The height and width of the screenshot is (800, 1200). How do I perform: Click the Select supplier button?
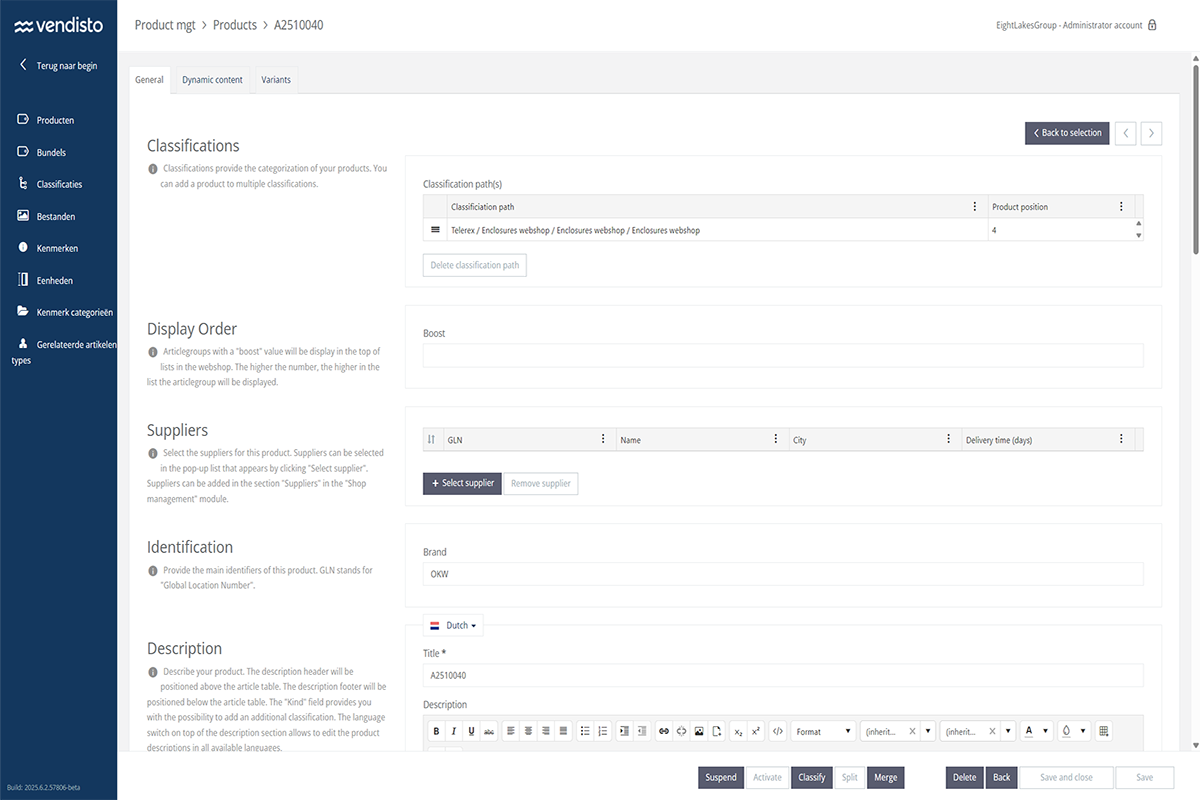pyautogui.click(x=462, y=483)
